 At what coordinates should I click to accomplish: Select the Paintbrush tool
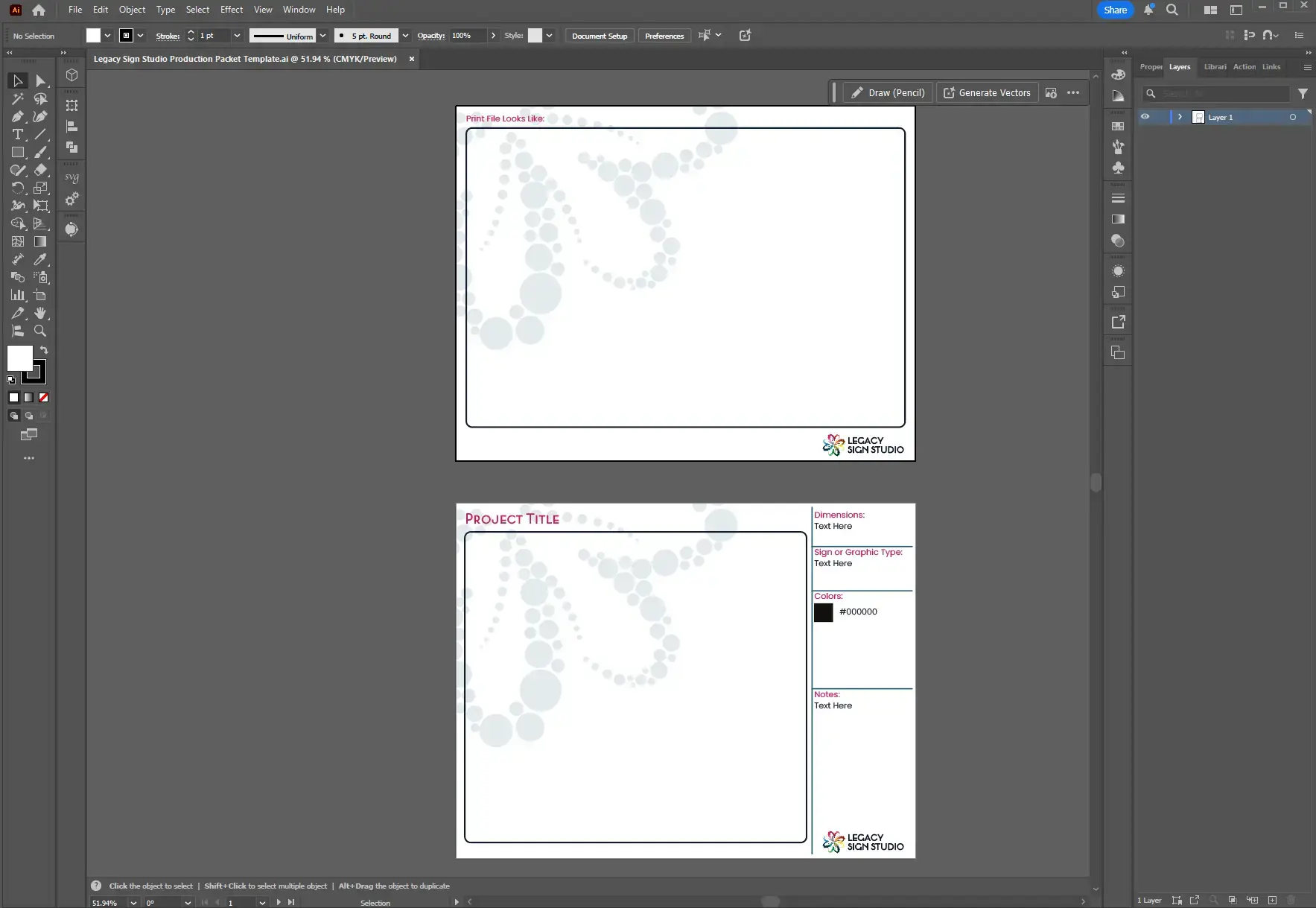click(41, 152)
